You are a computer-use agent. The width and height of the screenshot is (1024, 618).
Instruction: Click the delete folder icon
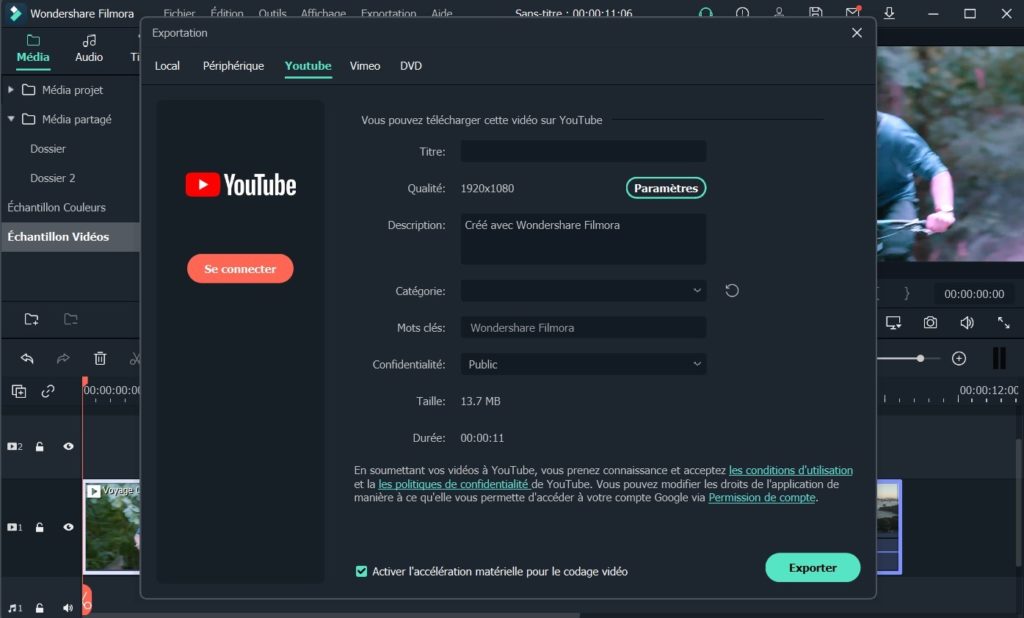(x=71, y=319)
